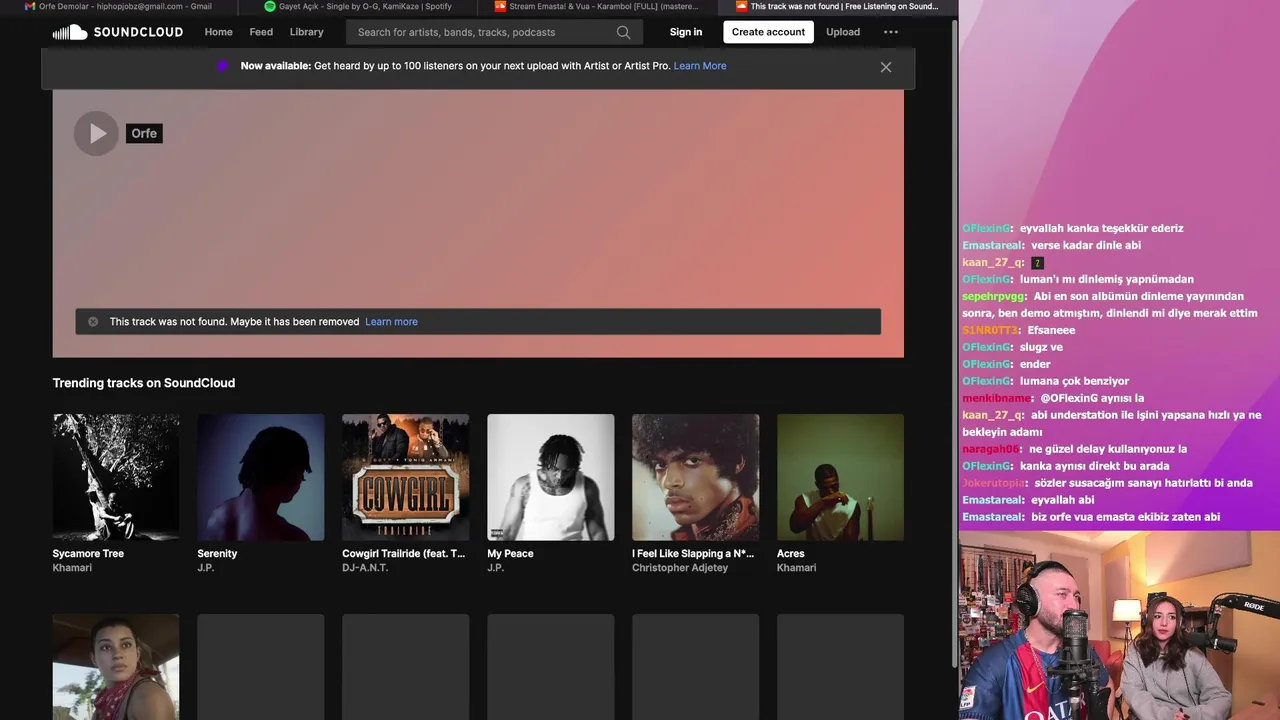Click the Orfe artist label
The width and height of the screenshot is (1280, 720).
point(144,133)
